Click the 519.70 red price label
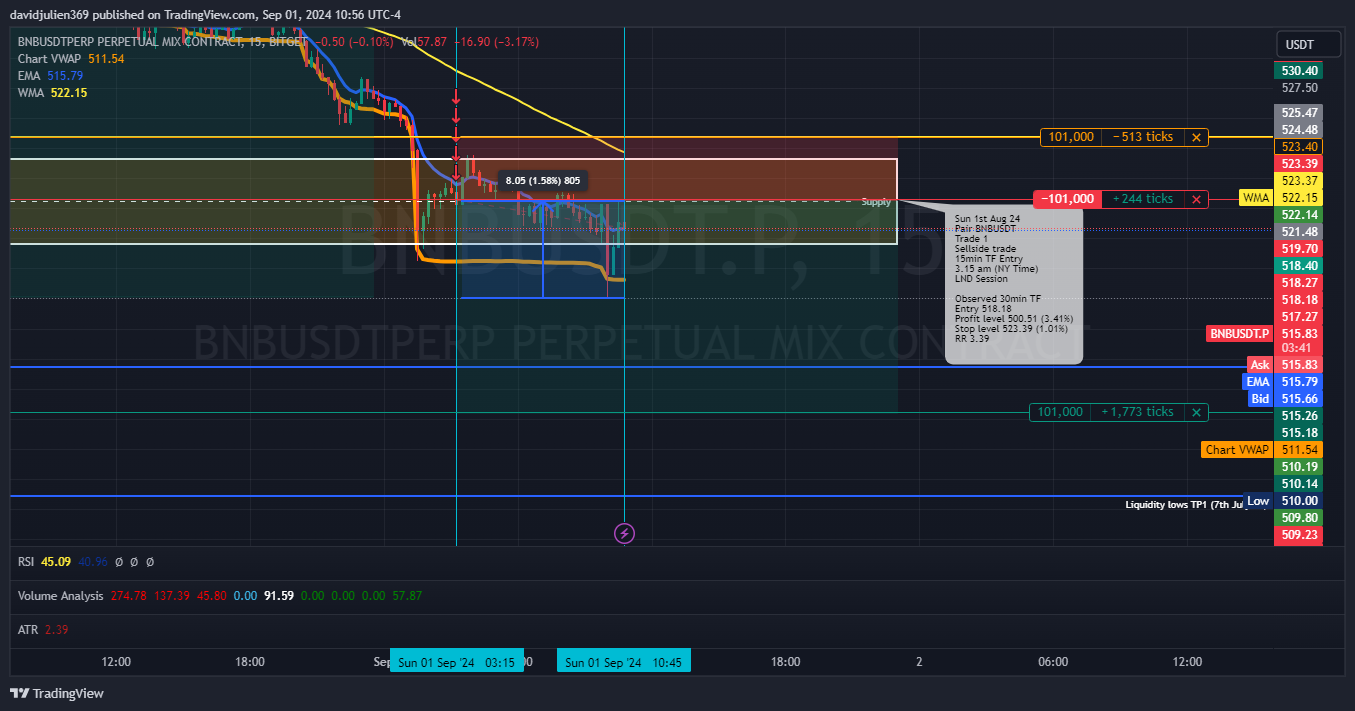1355x711 pixels. pyautogui.click(x=1299, y=248)
